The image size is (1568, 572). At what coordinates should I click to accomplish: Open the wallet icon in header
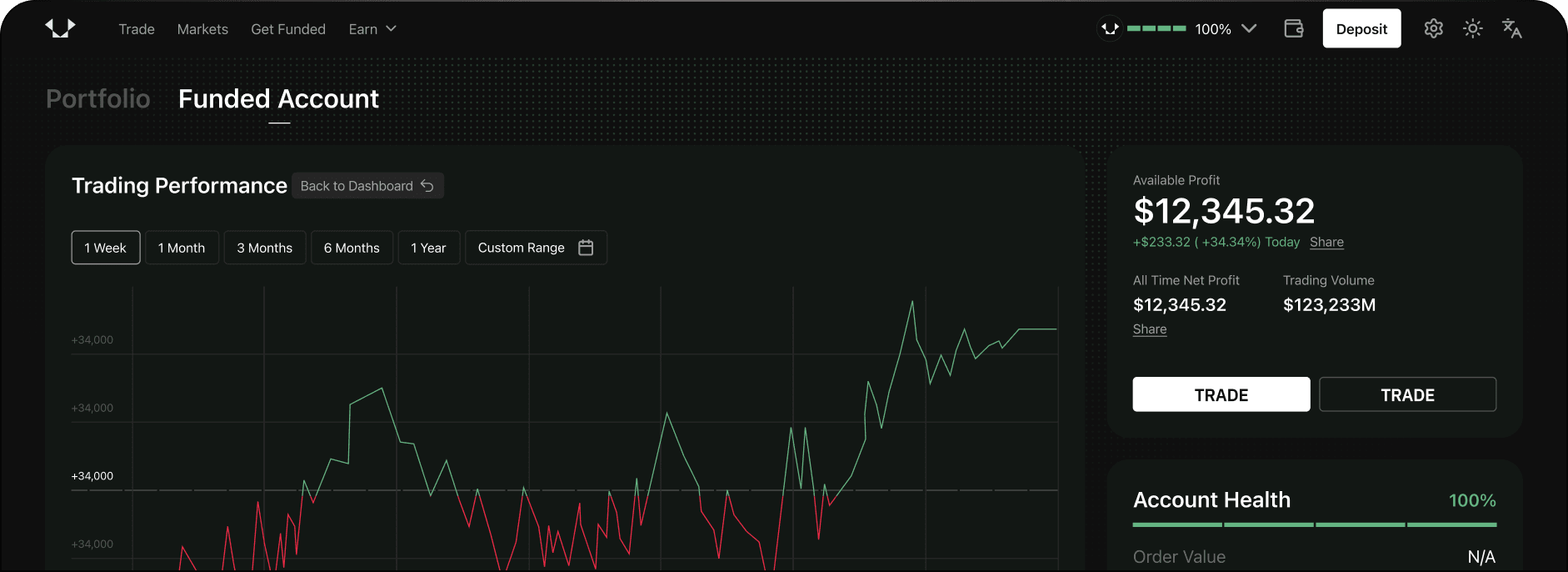coord(1294,28)
